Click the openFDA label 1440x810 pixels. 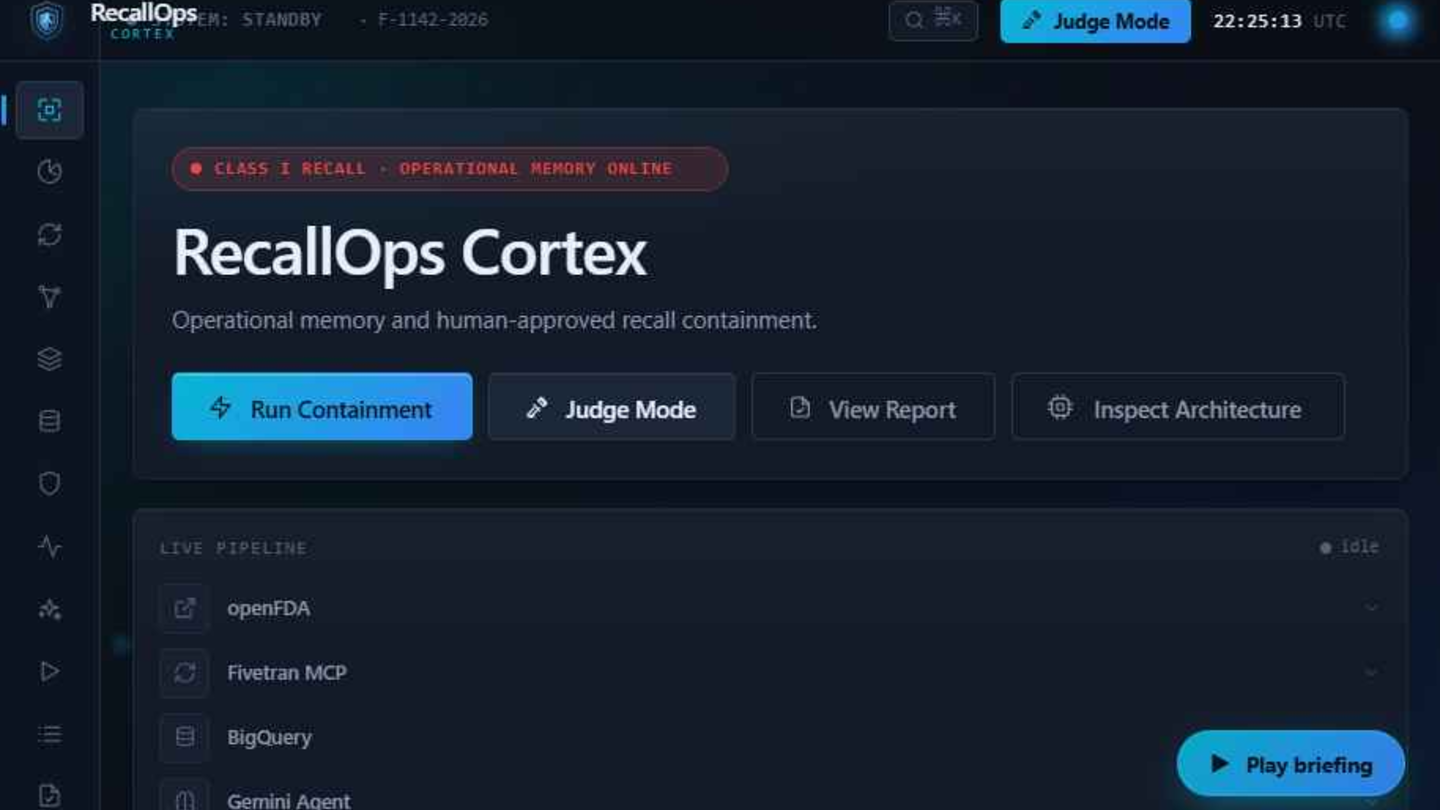[269, 609]
